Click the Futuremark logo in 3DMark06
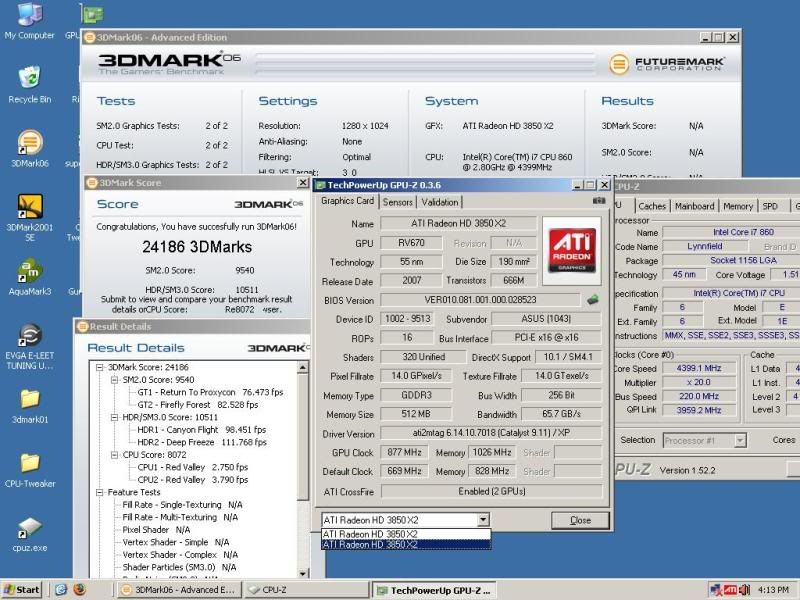The image size is (800, 600). (666, 64)
